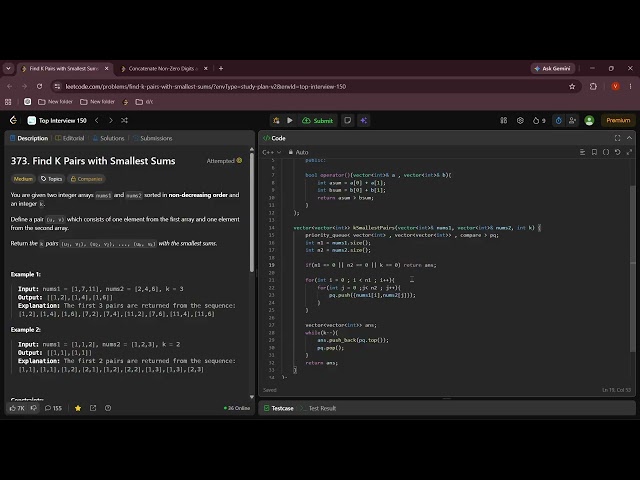Open the notes icon next to Submit
Viewport: 640px width, 480px height.
point(347,120)
